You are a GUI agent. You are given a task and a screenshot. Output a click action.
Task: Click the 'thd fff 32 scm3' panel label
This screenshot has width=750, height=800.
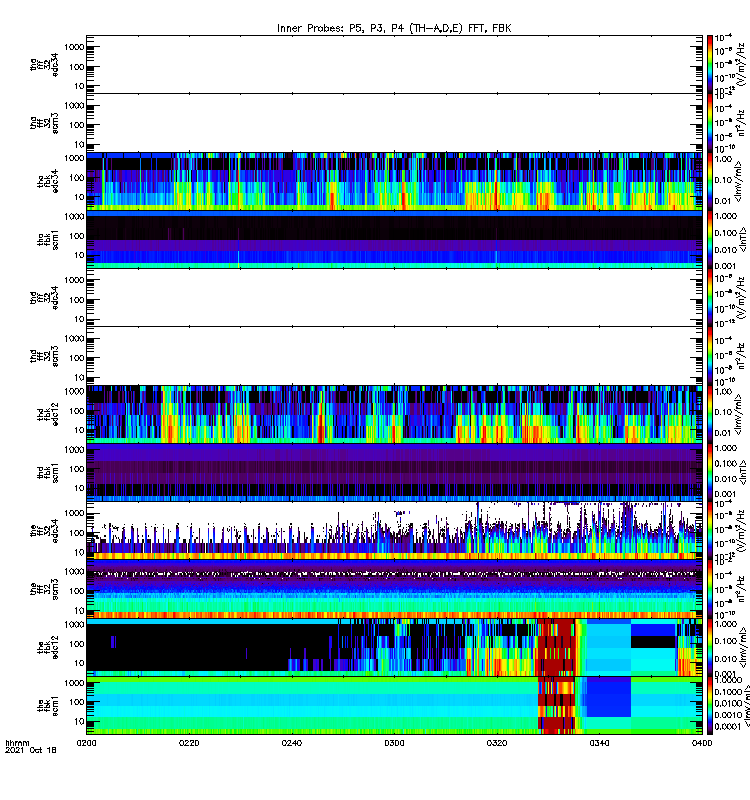click(x=44, y=356)
